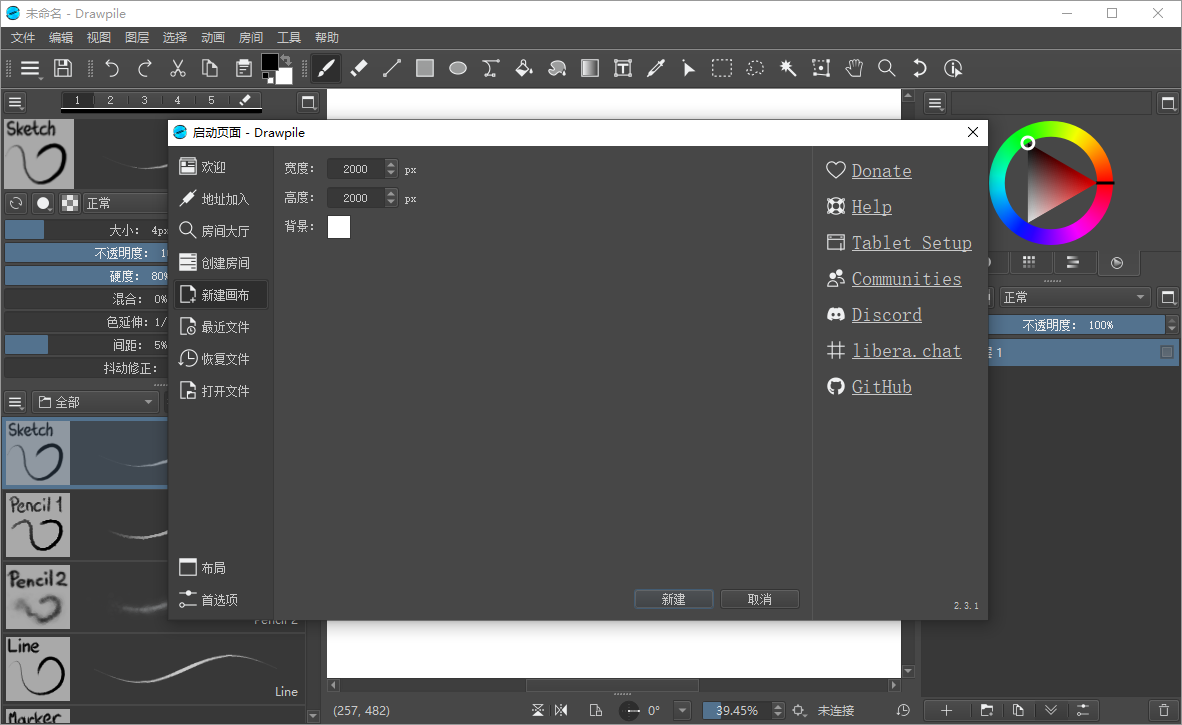Image resolution: width=1182 pixels, height=725 pixels.
Task: Increase the zoom percentage spinner
Action: 778,706
